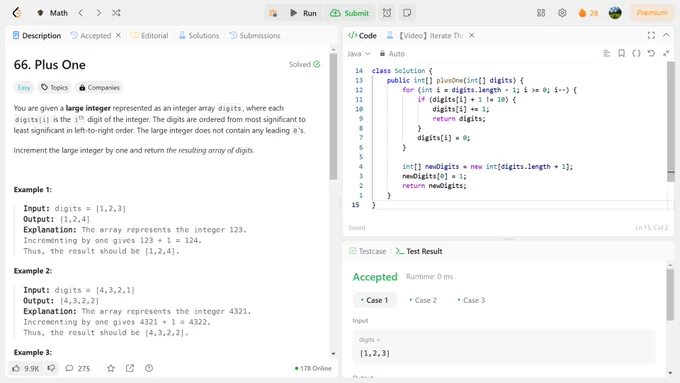Screen dimensions: 680x383
Task: Open the notes icon in top toolbar
Action: 407,13
